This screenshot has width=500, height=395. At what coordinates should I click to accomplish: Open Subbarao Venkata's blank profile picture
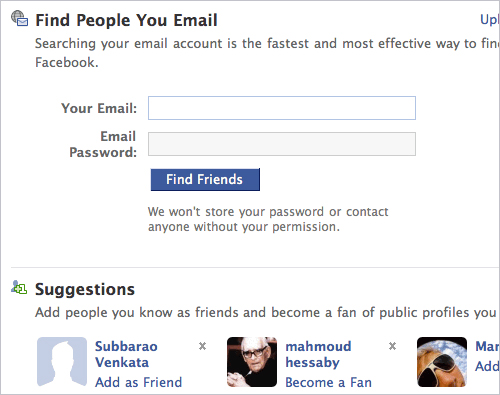coord(62,362)
